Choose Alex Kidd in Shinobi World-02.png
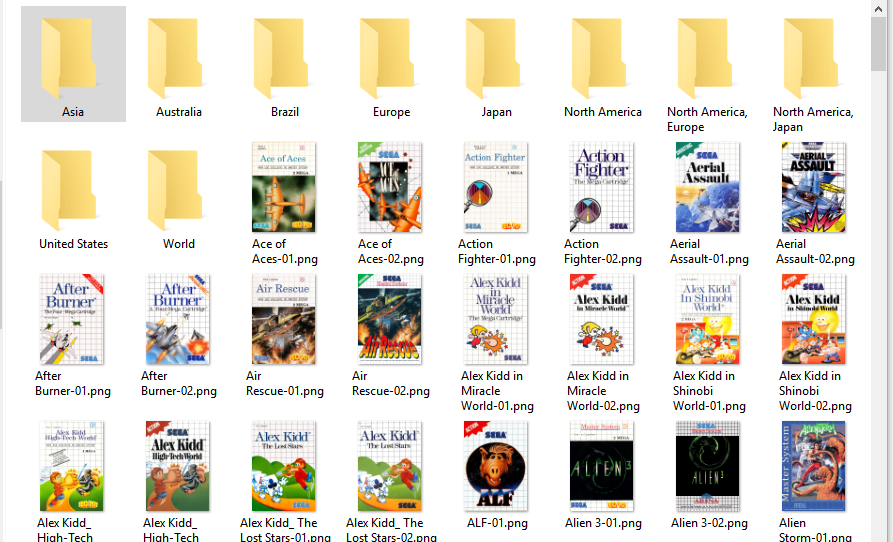893x542 pixels. (813, 319)
